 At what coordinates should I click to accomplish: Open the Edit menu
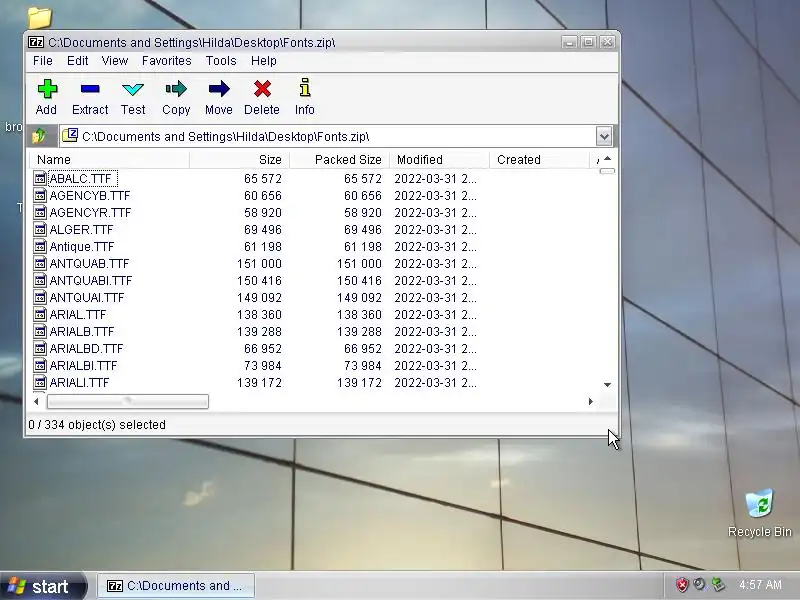click(x=78, y=61)
